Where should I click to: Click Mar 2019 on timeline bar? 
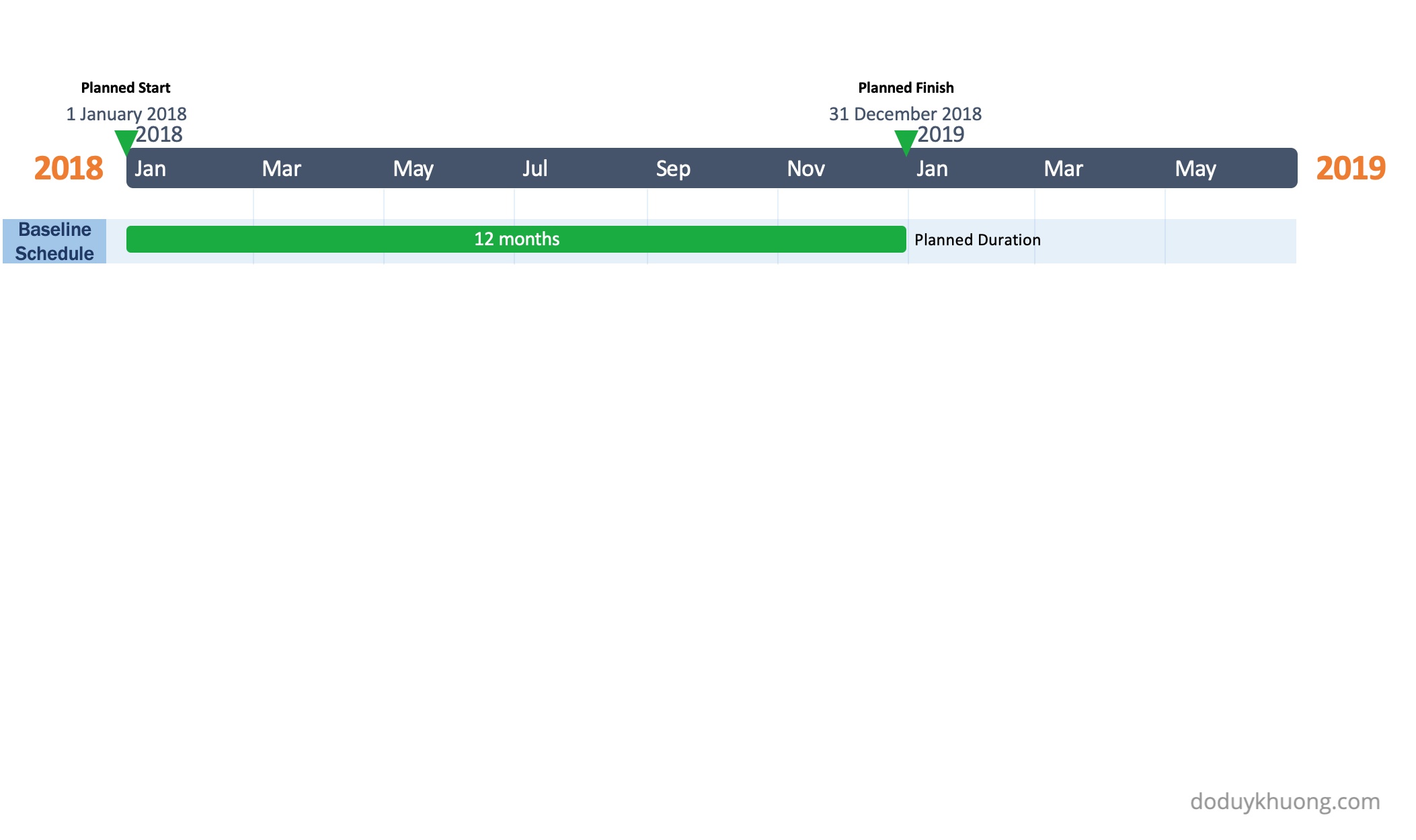(x=1063, y=169)
